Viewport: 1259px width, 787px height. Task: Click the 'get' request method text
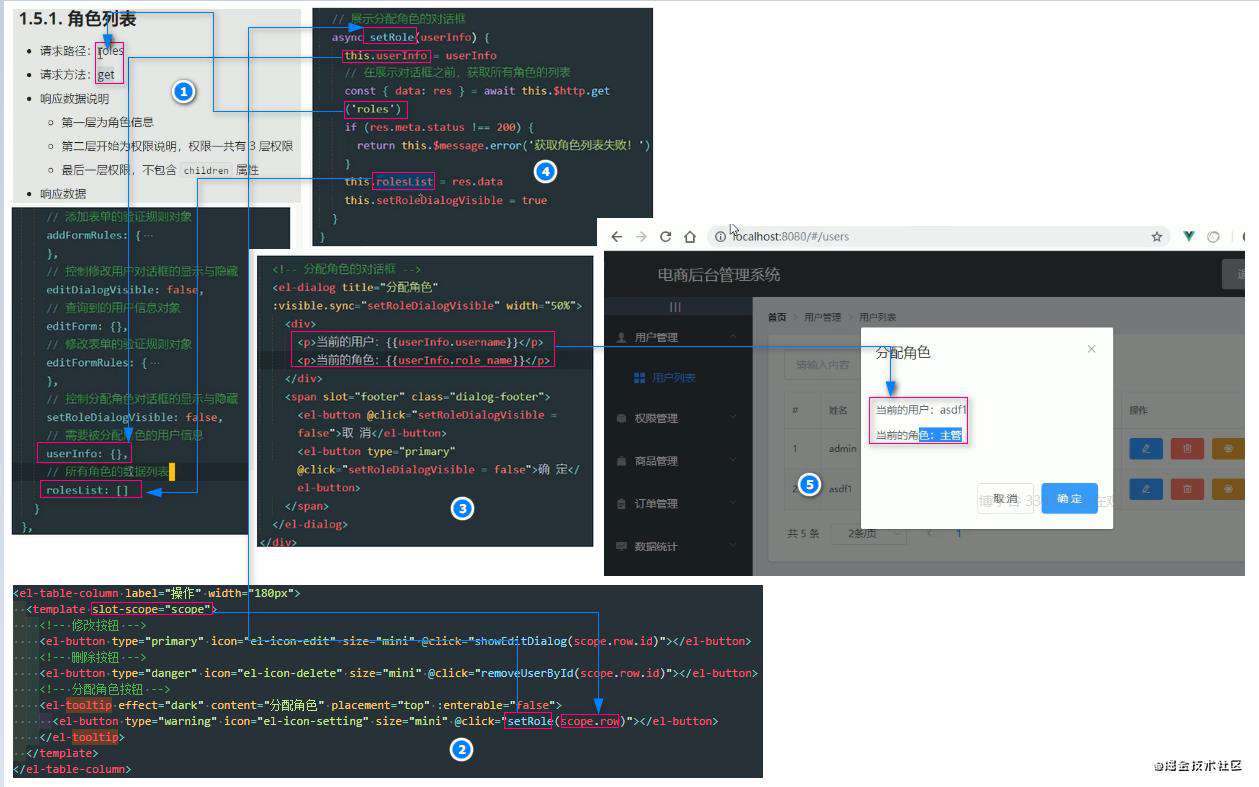[x=106, y=74]
